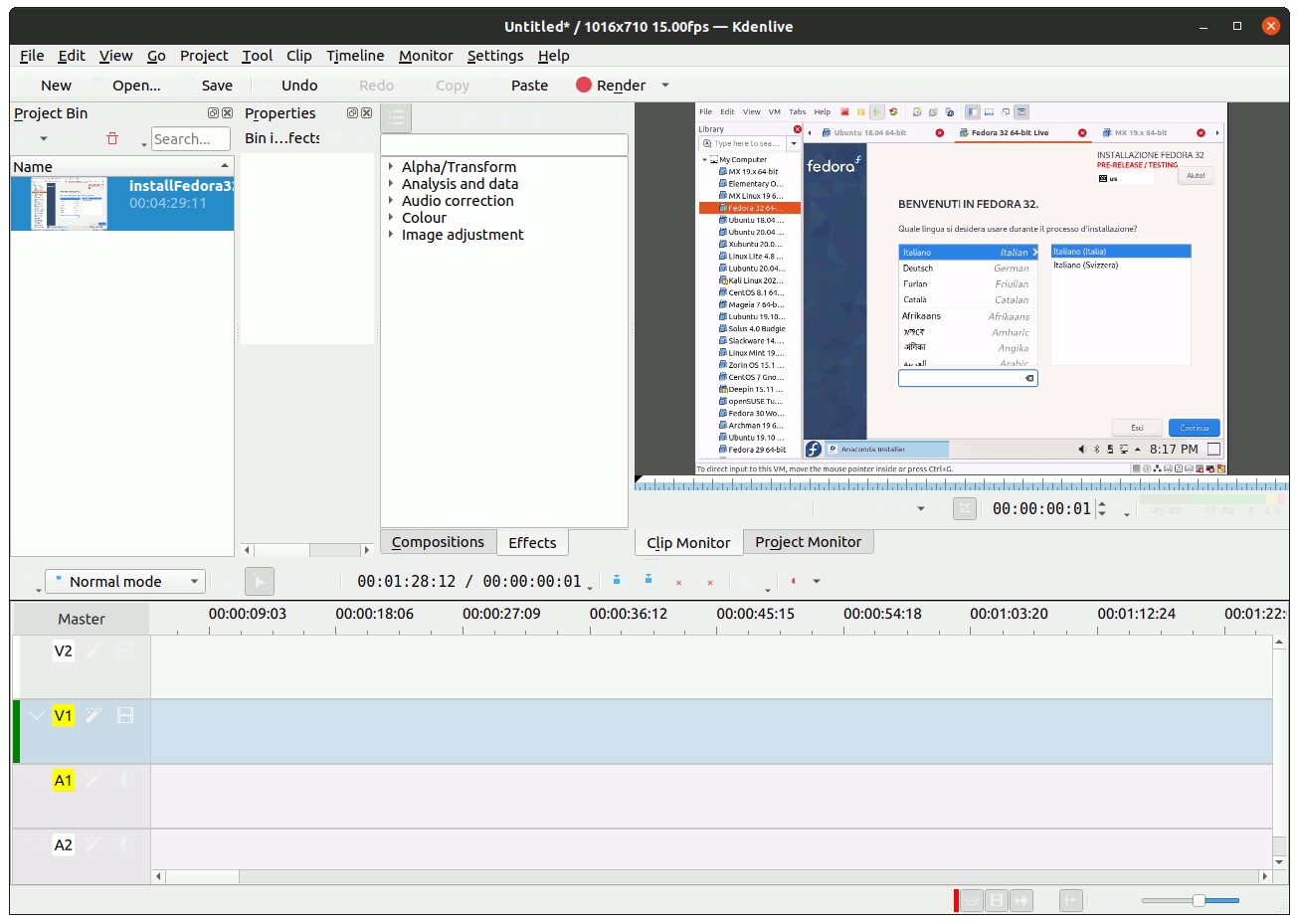Open effects wand on A2 track
Image resolution: width=1299 pixels, height=924 pixels.
pos(93,844)
